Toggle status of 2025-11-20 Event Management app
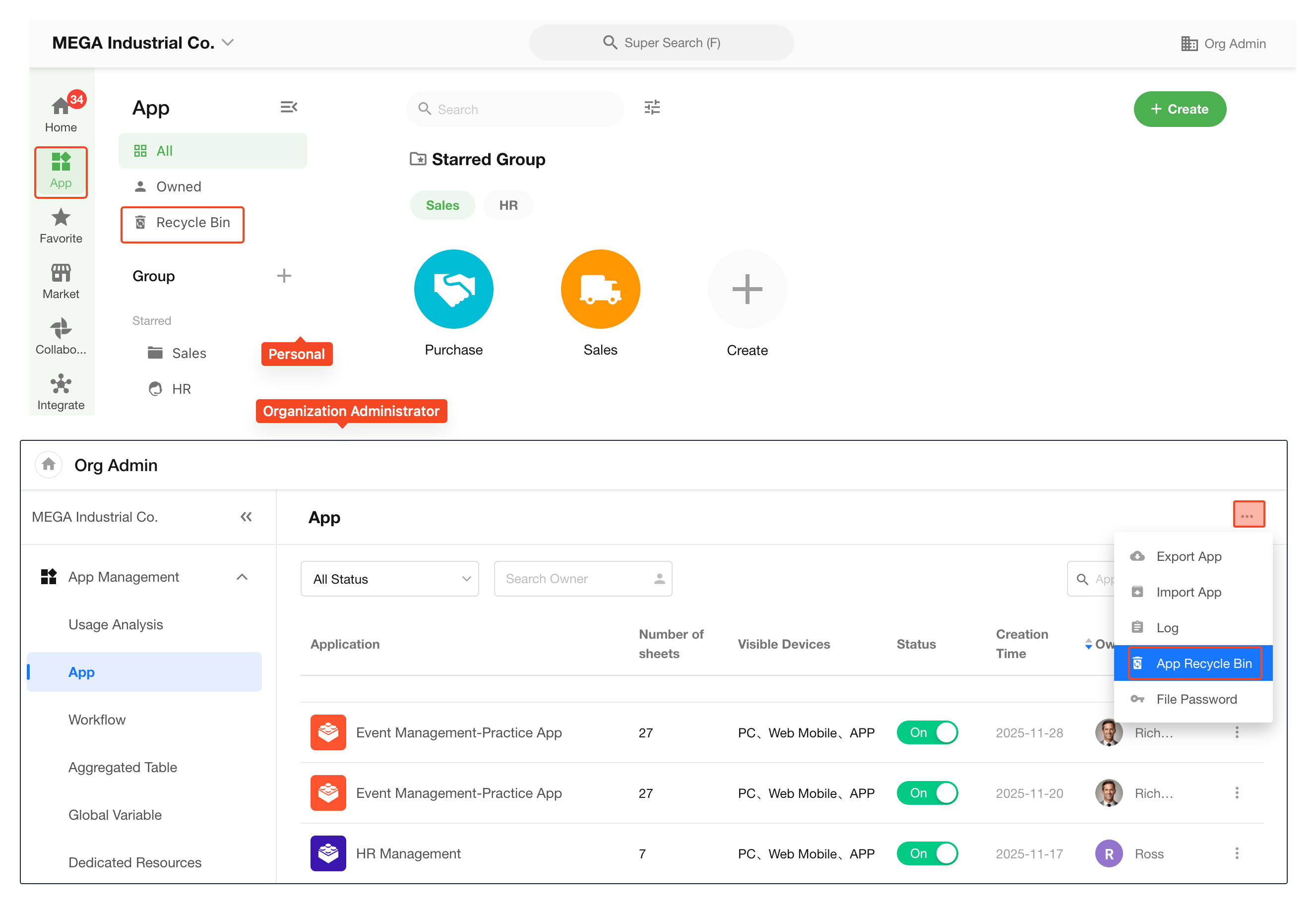 pos(927,793)
